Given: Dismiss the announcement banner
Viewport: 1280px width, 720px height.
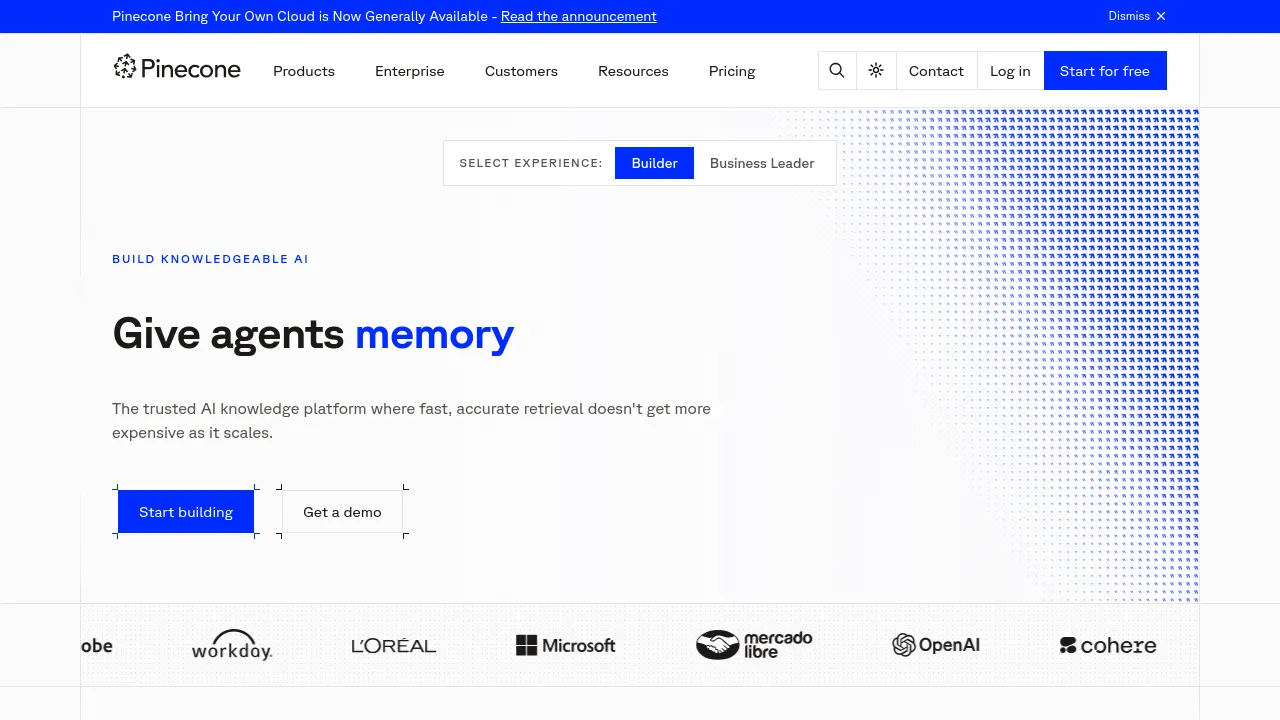Looking at the screenshot, I should (1137, 16).
